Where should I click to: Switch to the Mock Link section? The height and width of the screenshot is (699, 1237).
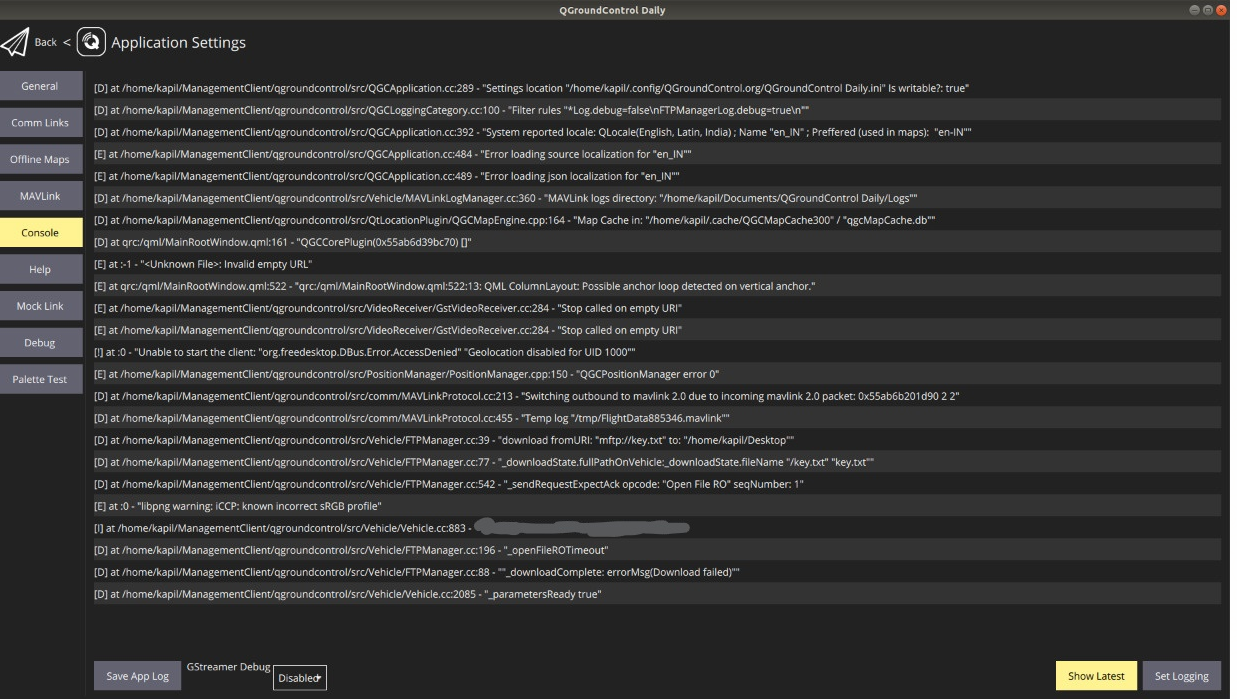tap(41, 305)
